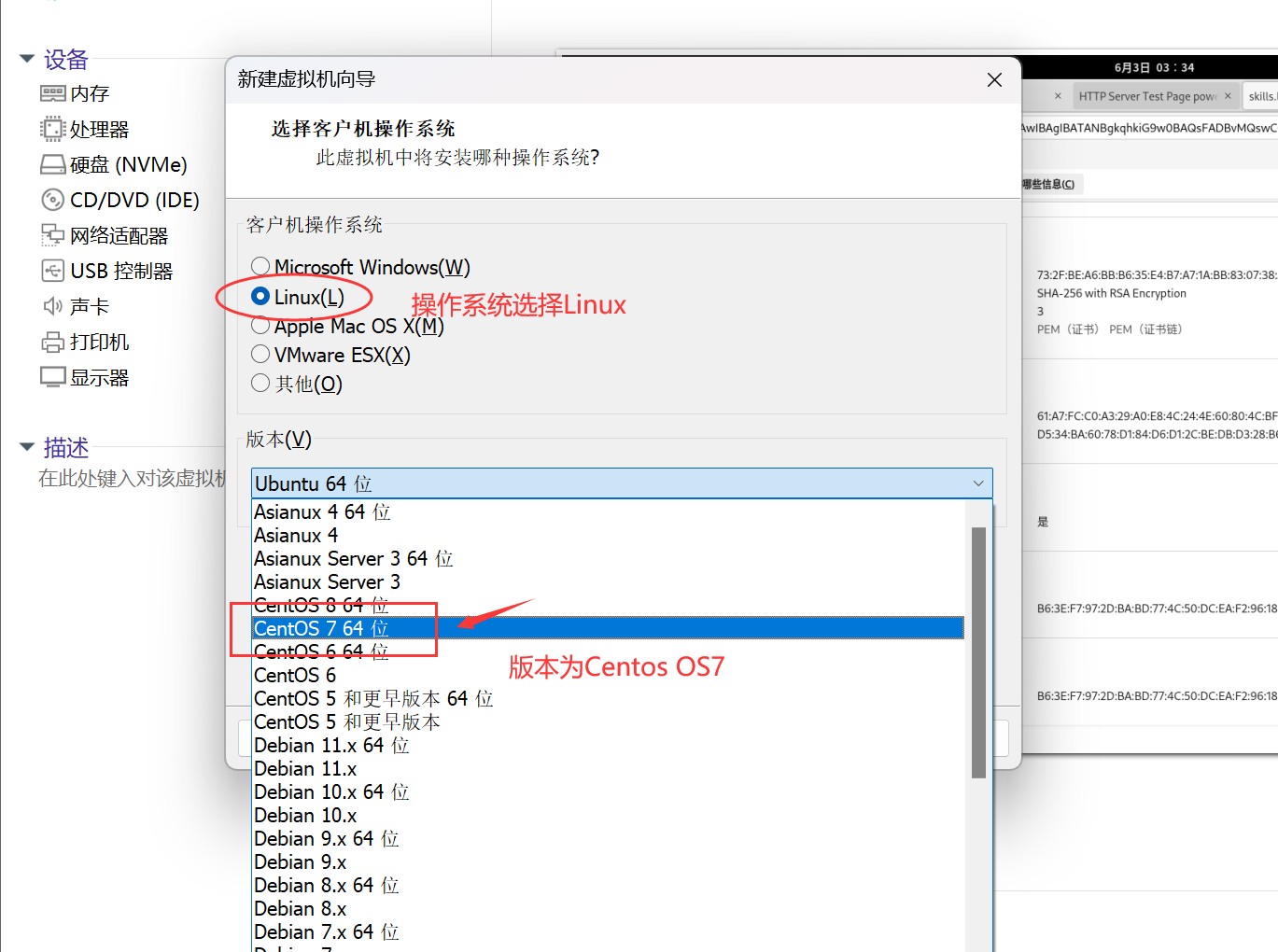Choose Debian 8.x 64 位 from the list
Image resolution: width=1278 pixels, height=952 pixels.
click(609, 885)
